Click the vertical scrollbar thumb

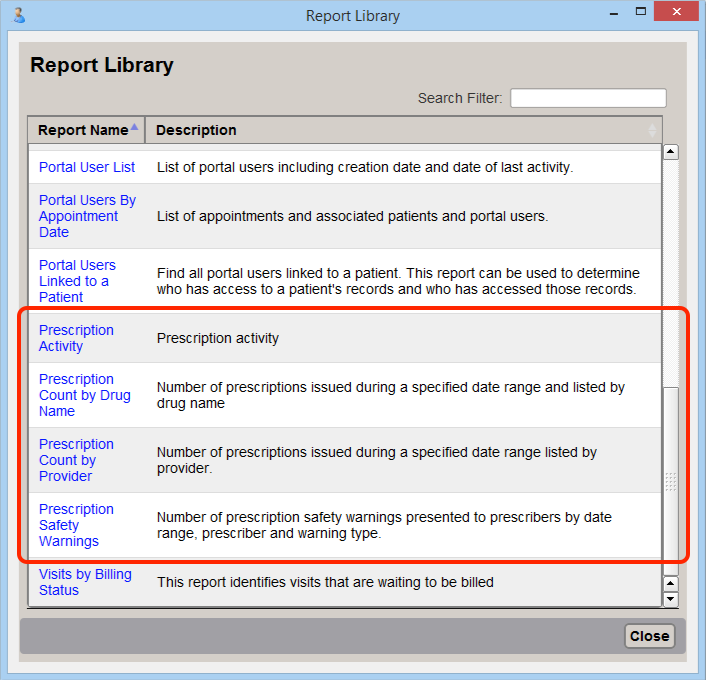click(x=671, y=481)
